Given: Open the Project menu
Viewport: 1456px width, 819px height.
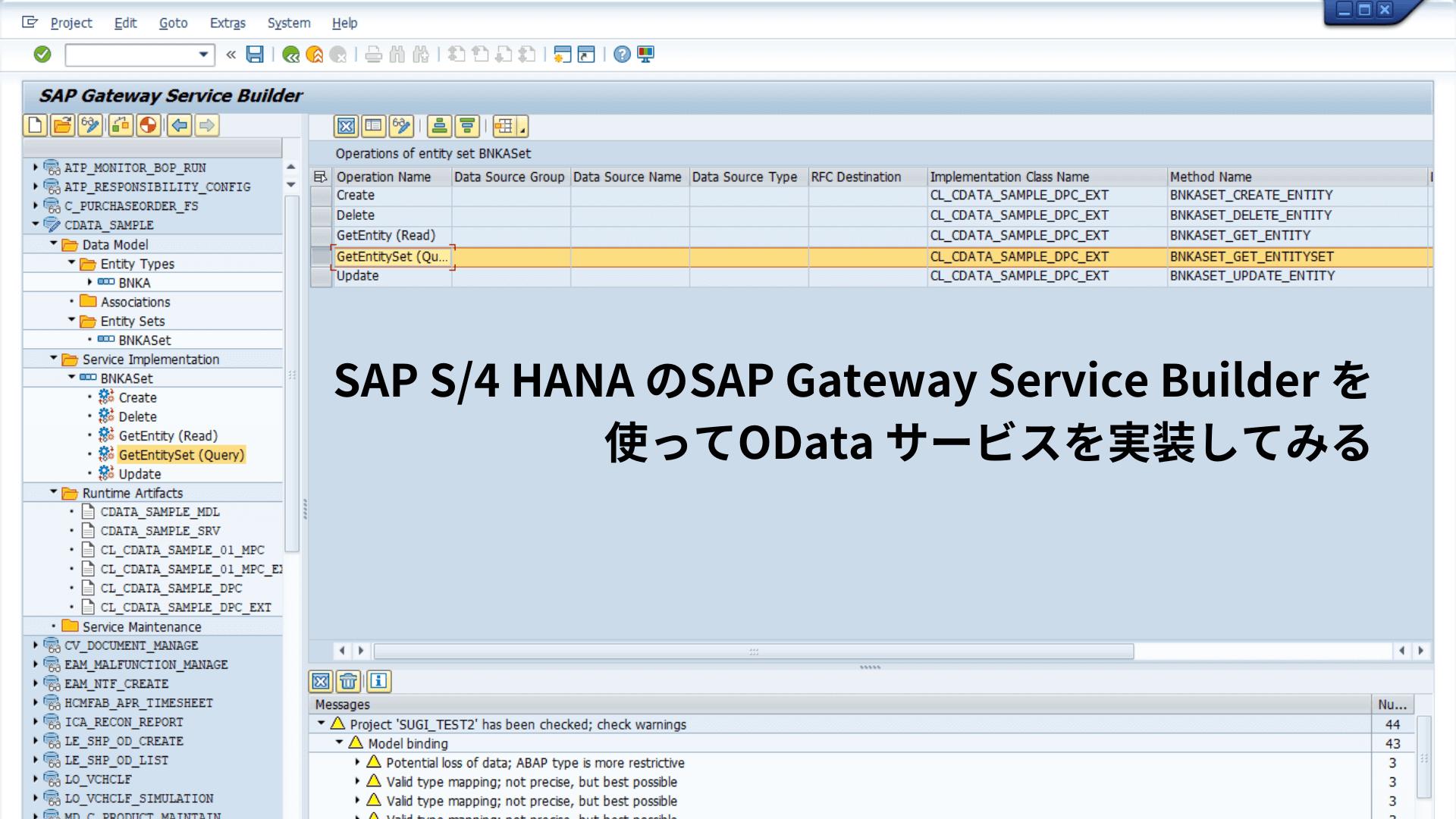Looking at the screenshot, I should 71,23.
